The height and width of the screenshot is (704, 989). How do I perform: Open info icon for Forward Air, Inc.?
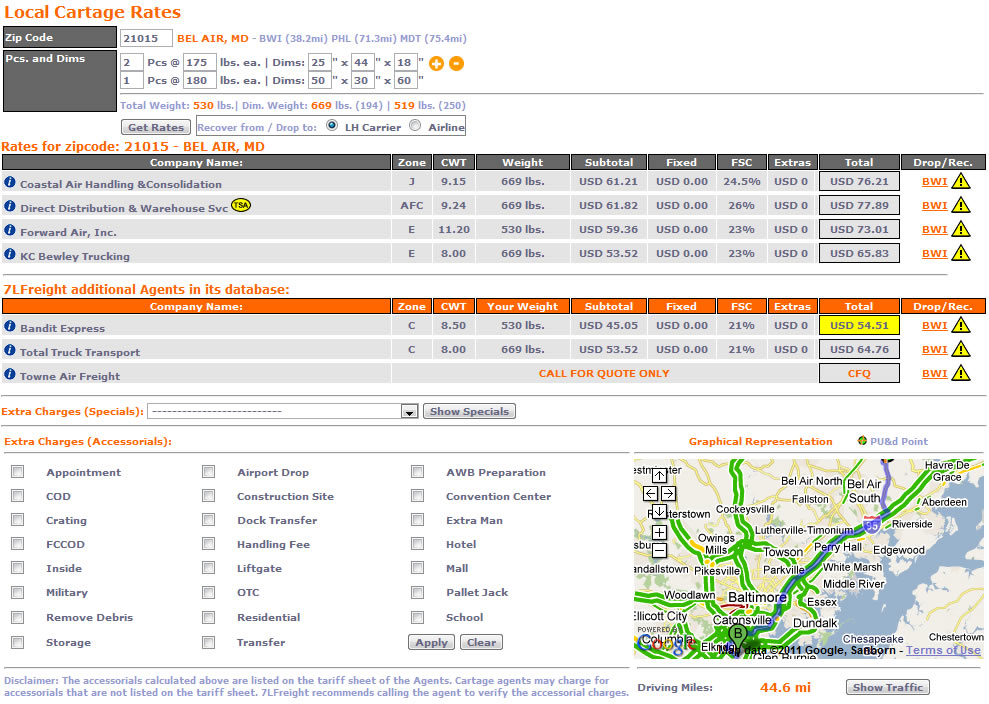click(9, 230)
